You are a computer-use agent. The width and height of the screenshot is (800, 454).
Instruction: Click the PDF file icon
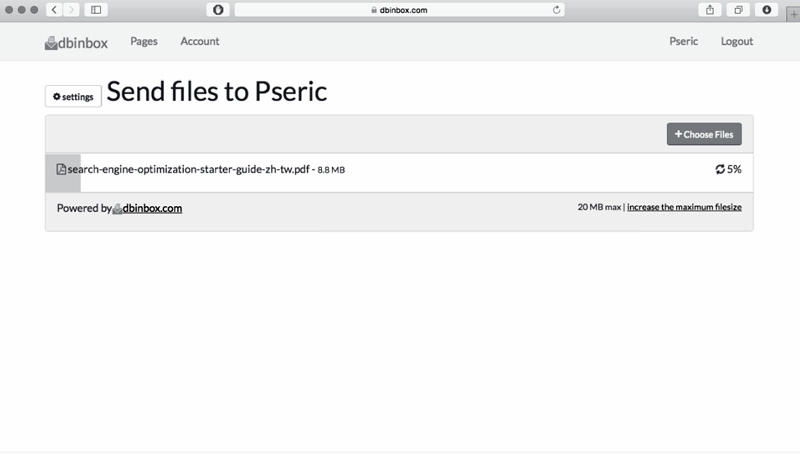(x=61, y=170)
